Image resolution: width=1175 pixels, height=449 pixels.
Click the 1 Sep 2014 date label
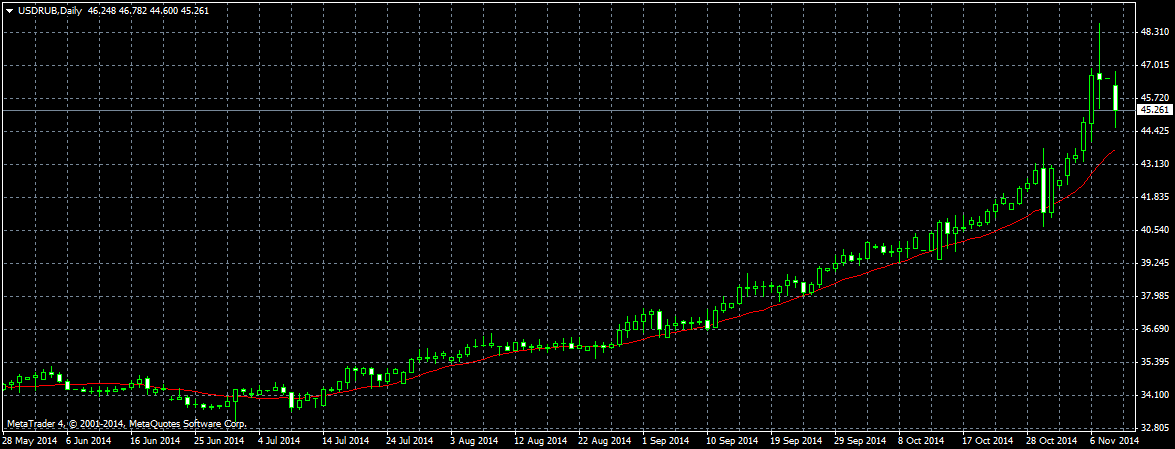[x=665, y=440]
